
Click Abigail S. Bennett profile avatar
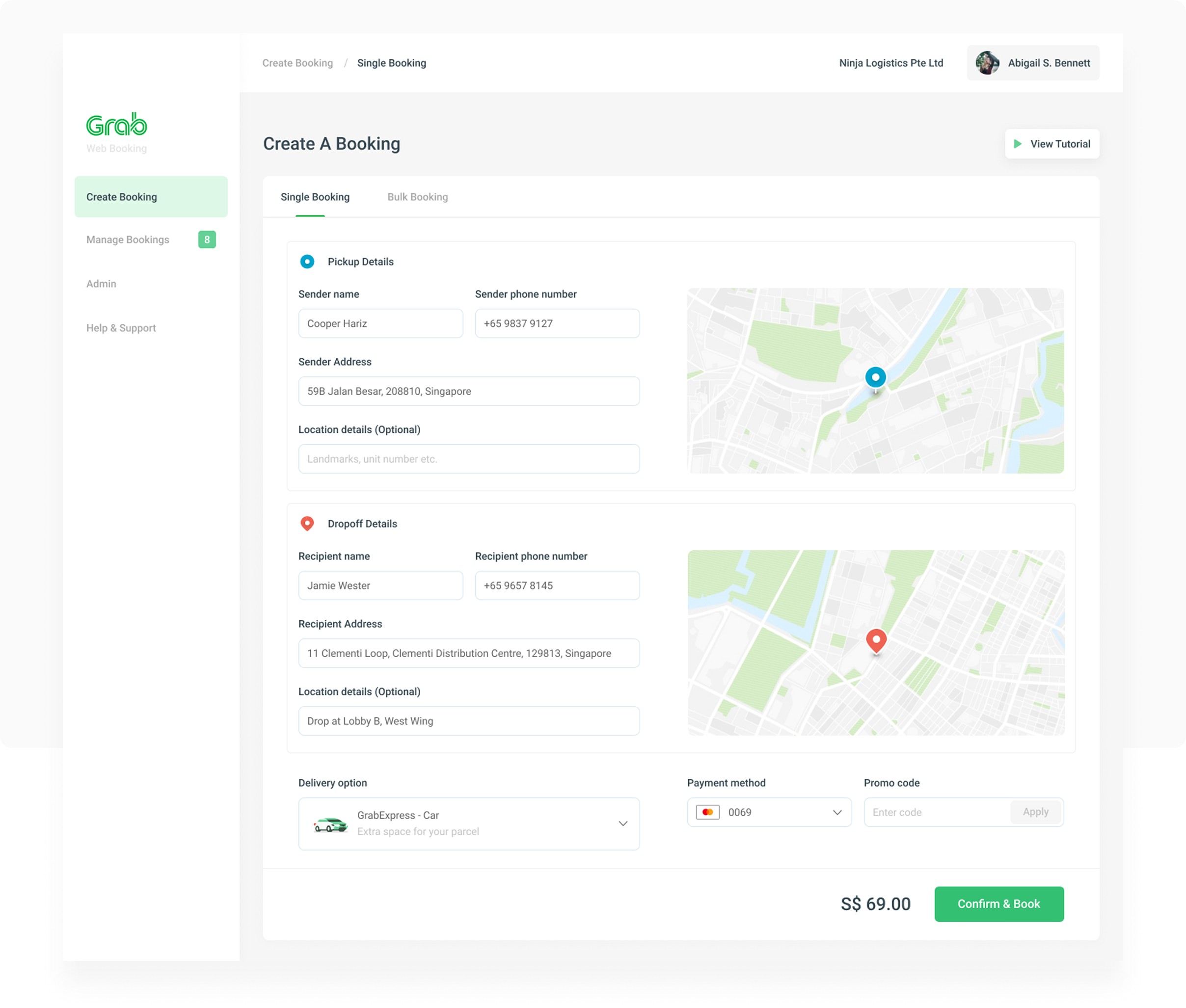tap(987, 63)
